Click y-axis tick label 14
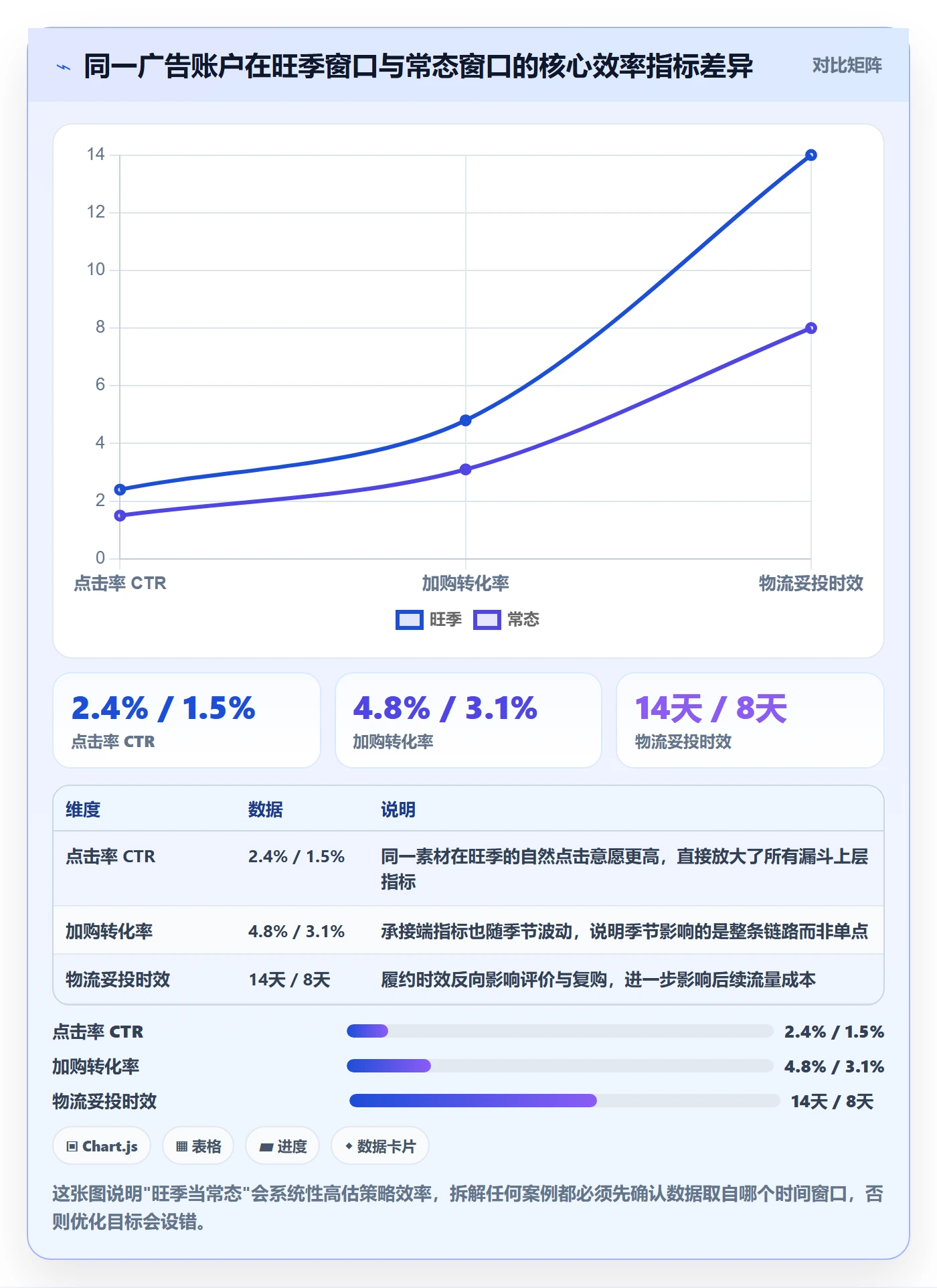 (x=96, y=155)
